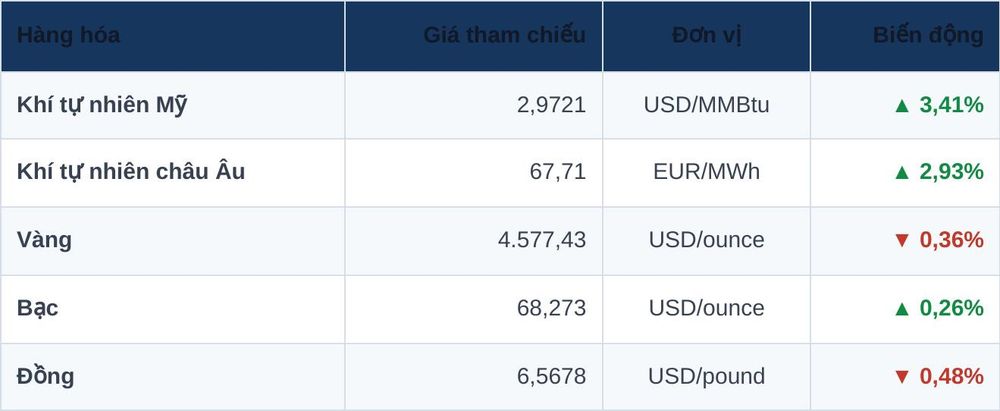Click the Vàng commodity name

point(44,241)
